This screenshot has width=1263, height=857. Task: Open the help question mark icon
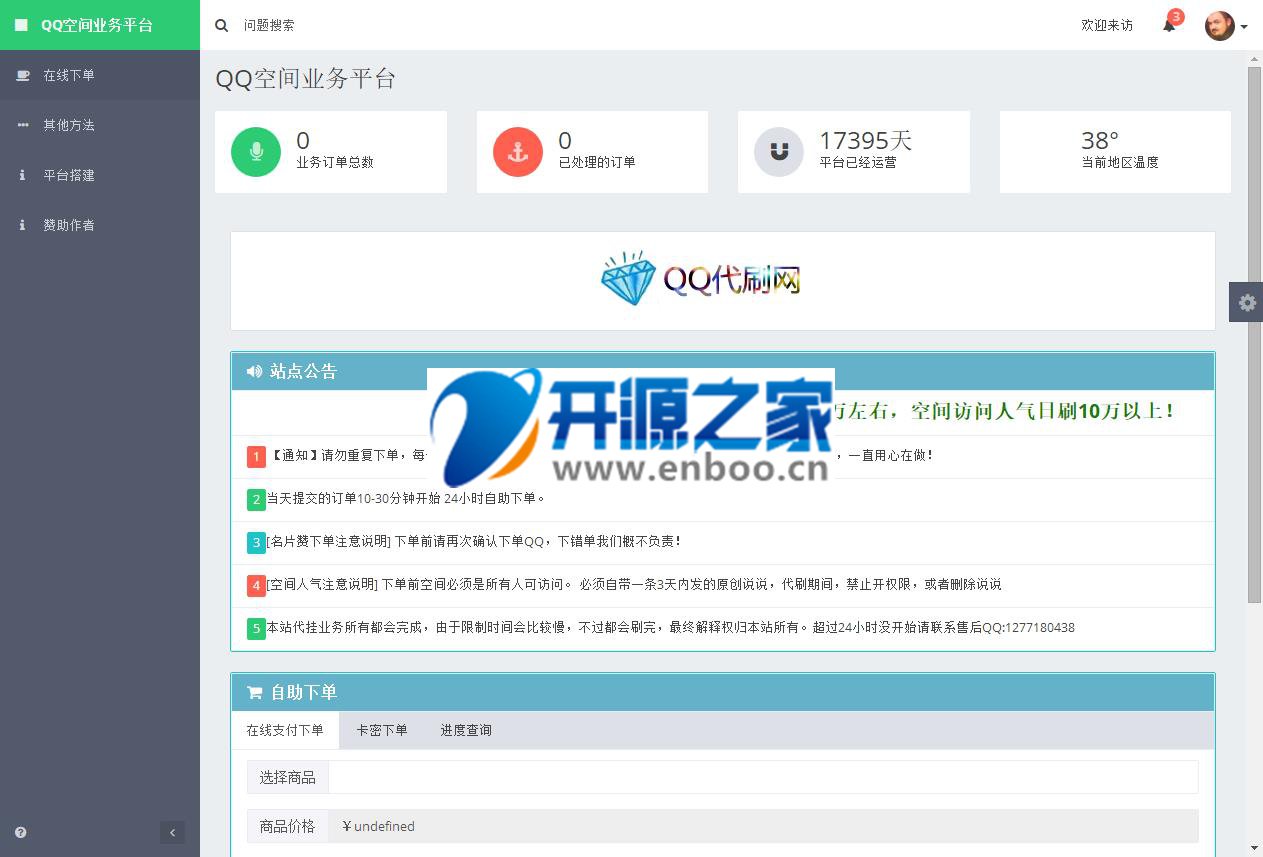pyautogui.click(x=21, y=832)
